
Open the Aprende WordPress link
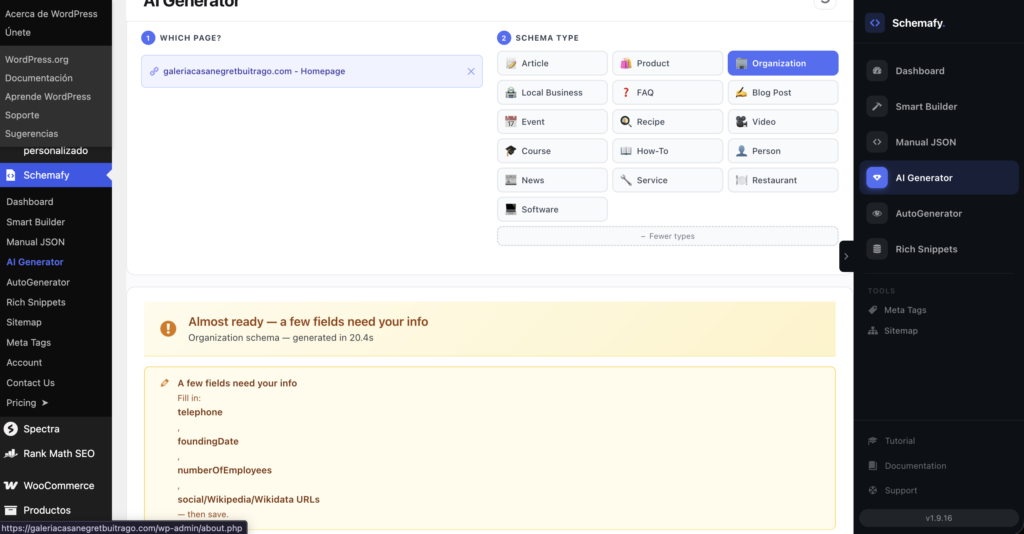(48, 97)
